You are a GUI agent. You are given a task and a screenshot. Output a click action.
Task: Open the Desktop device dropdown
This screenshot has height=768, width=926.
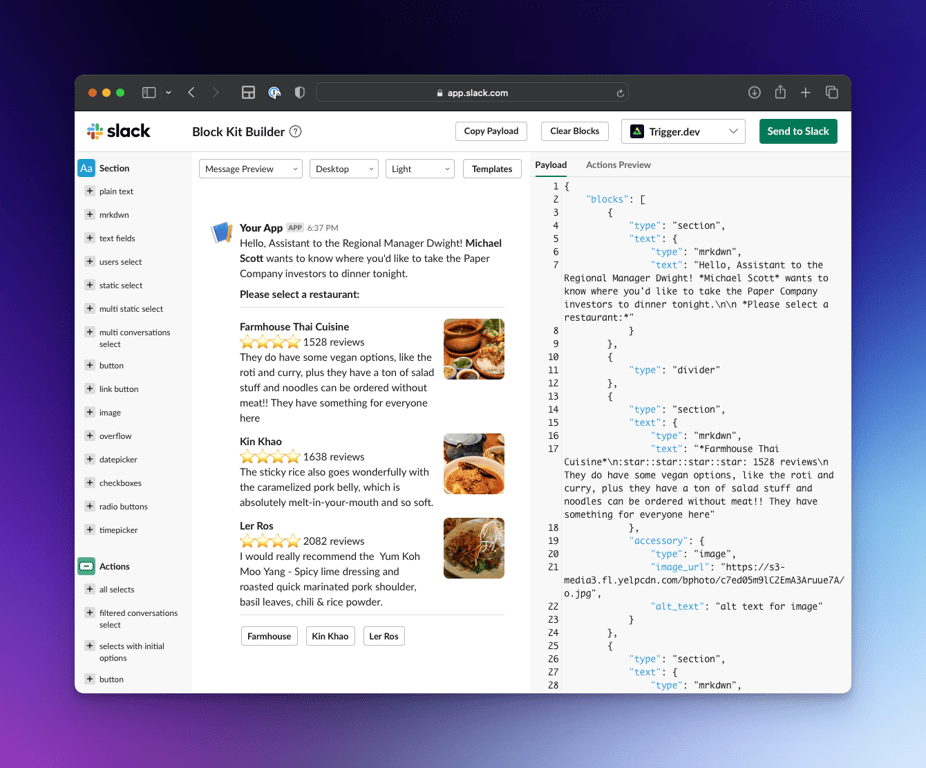click(344, 168)
